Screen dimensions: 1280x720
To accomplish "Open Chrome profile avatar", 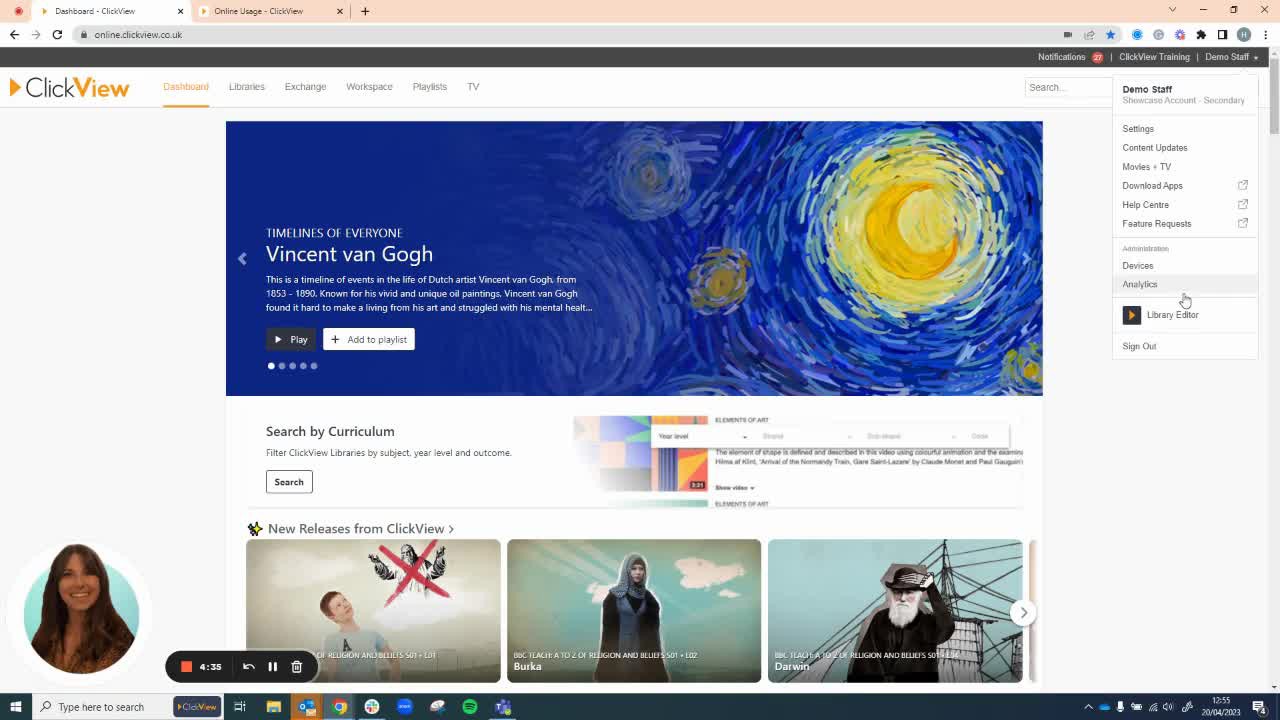I will (1244, 35).
